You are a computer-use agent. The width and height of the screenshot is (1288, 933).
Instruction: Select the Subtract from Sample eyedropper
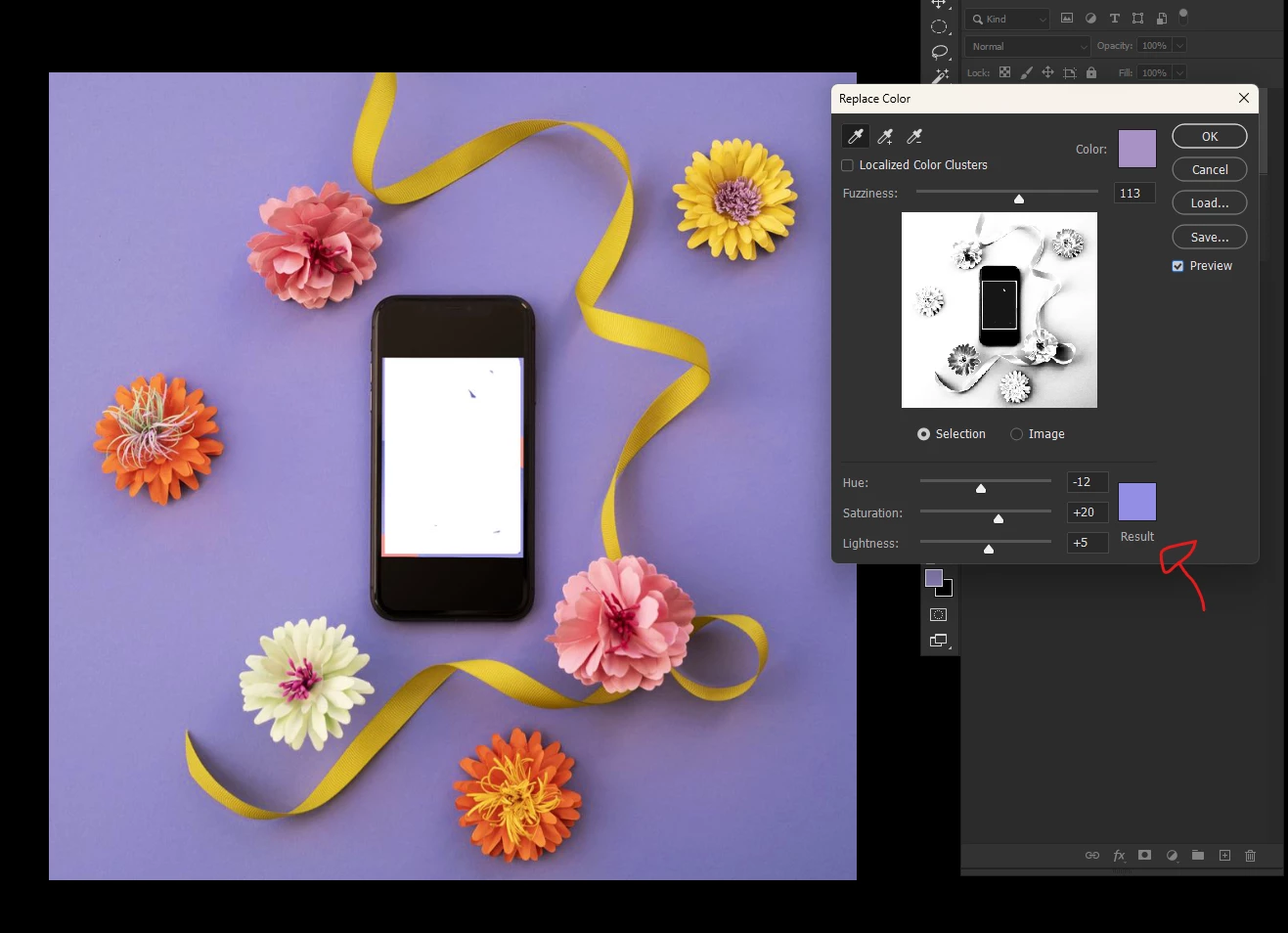[914, 136]
